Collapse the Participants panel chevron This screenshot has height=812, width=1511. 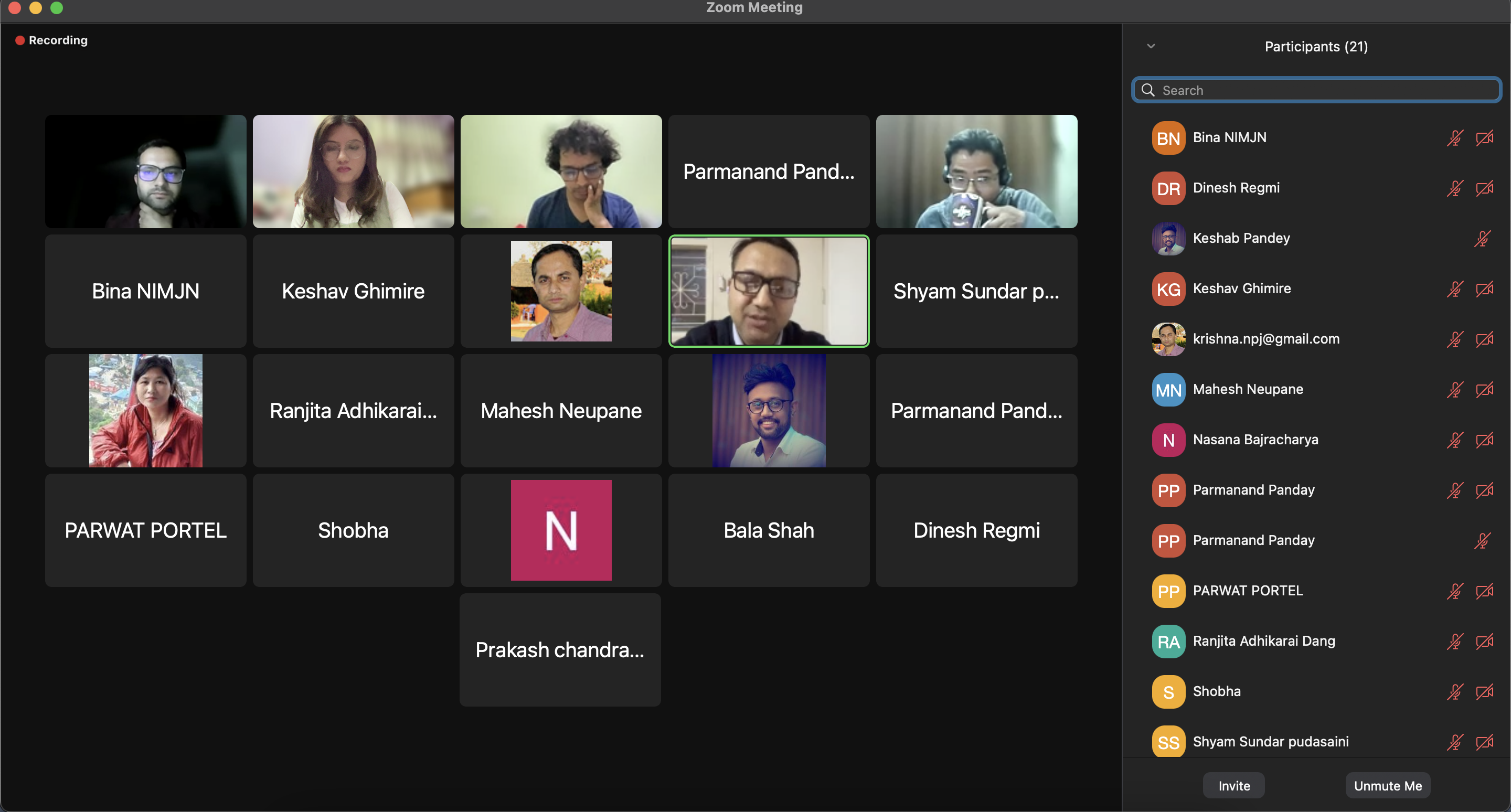click(1151, 46)
